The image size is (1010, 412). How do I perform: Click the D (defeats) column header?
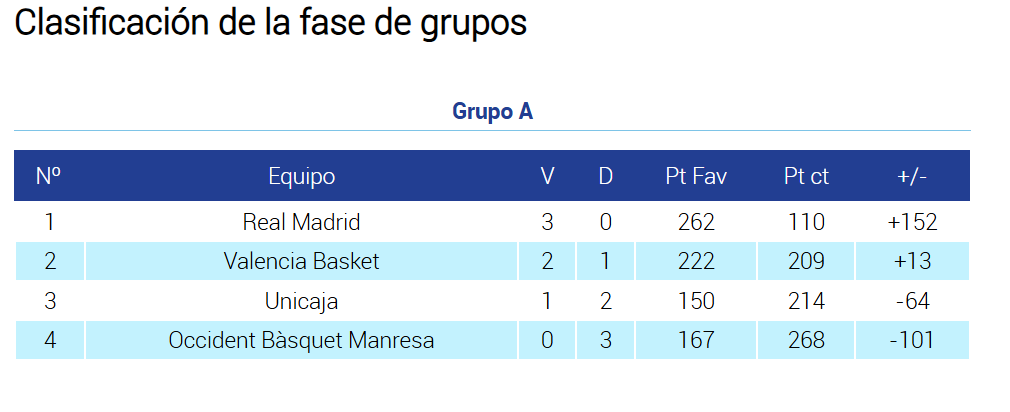pos(605,177)
